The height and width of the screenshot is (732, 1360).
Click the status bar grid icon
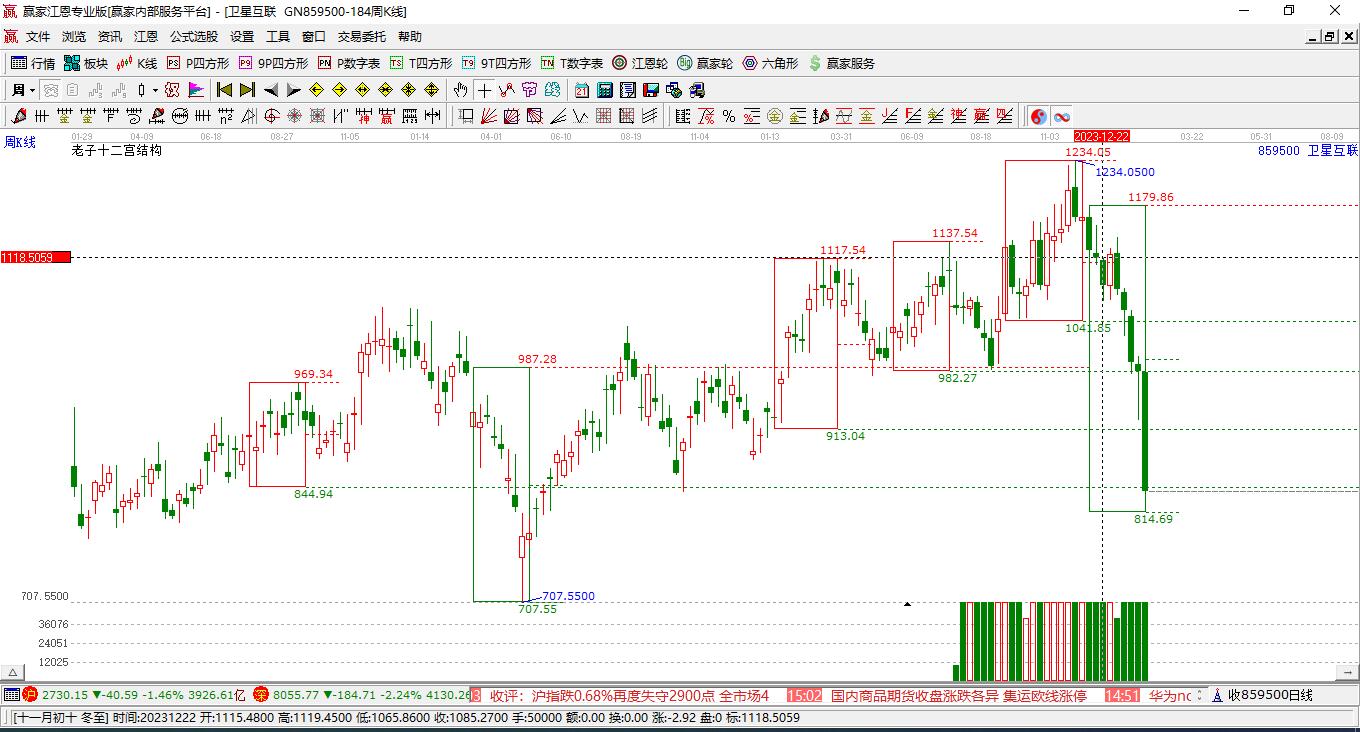[x=11, y=694]
